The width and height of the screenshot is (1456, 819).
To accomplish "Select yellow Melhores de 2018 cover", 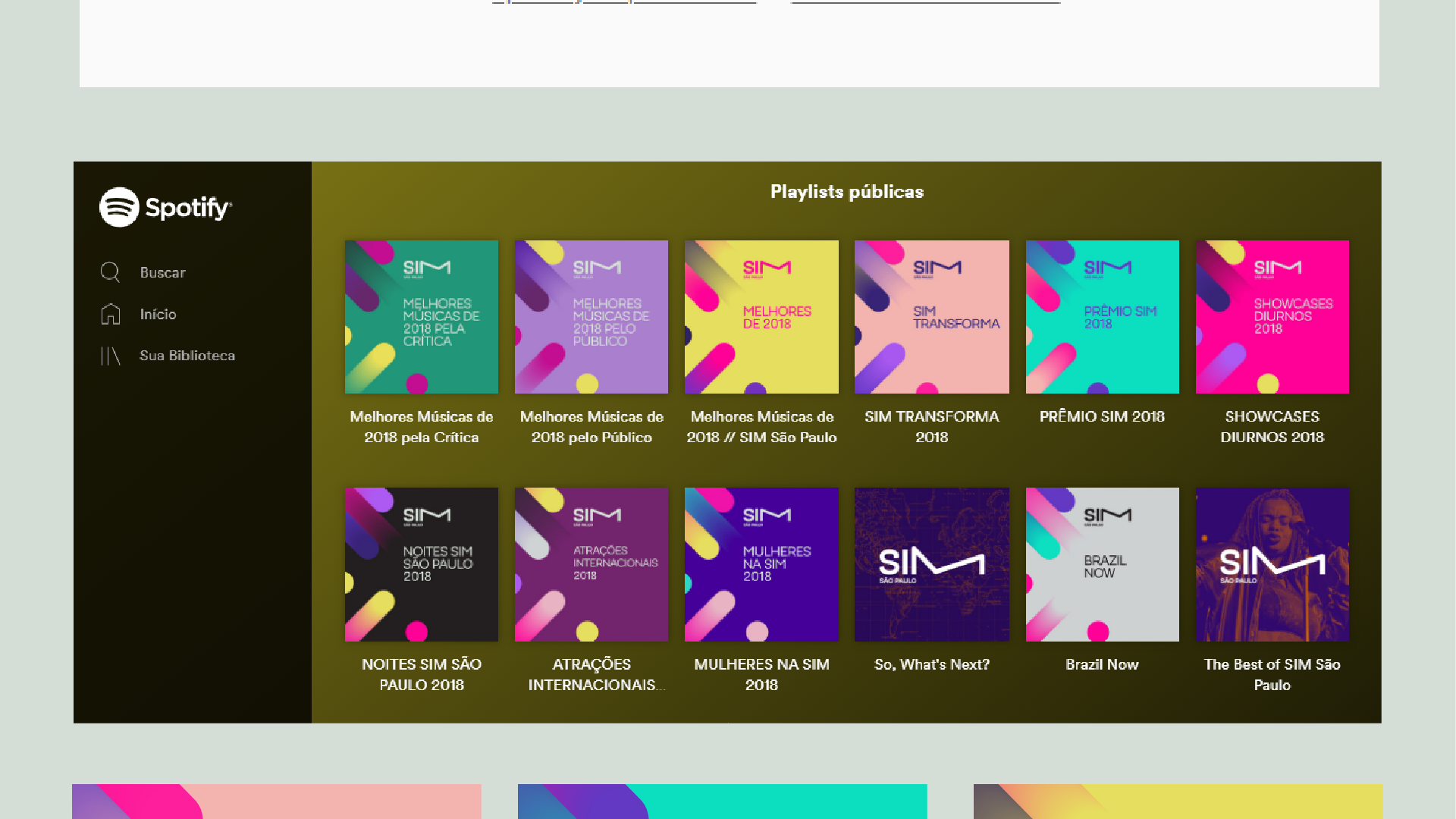I will (x=761, y=317).
